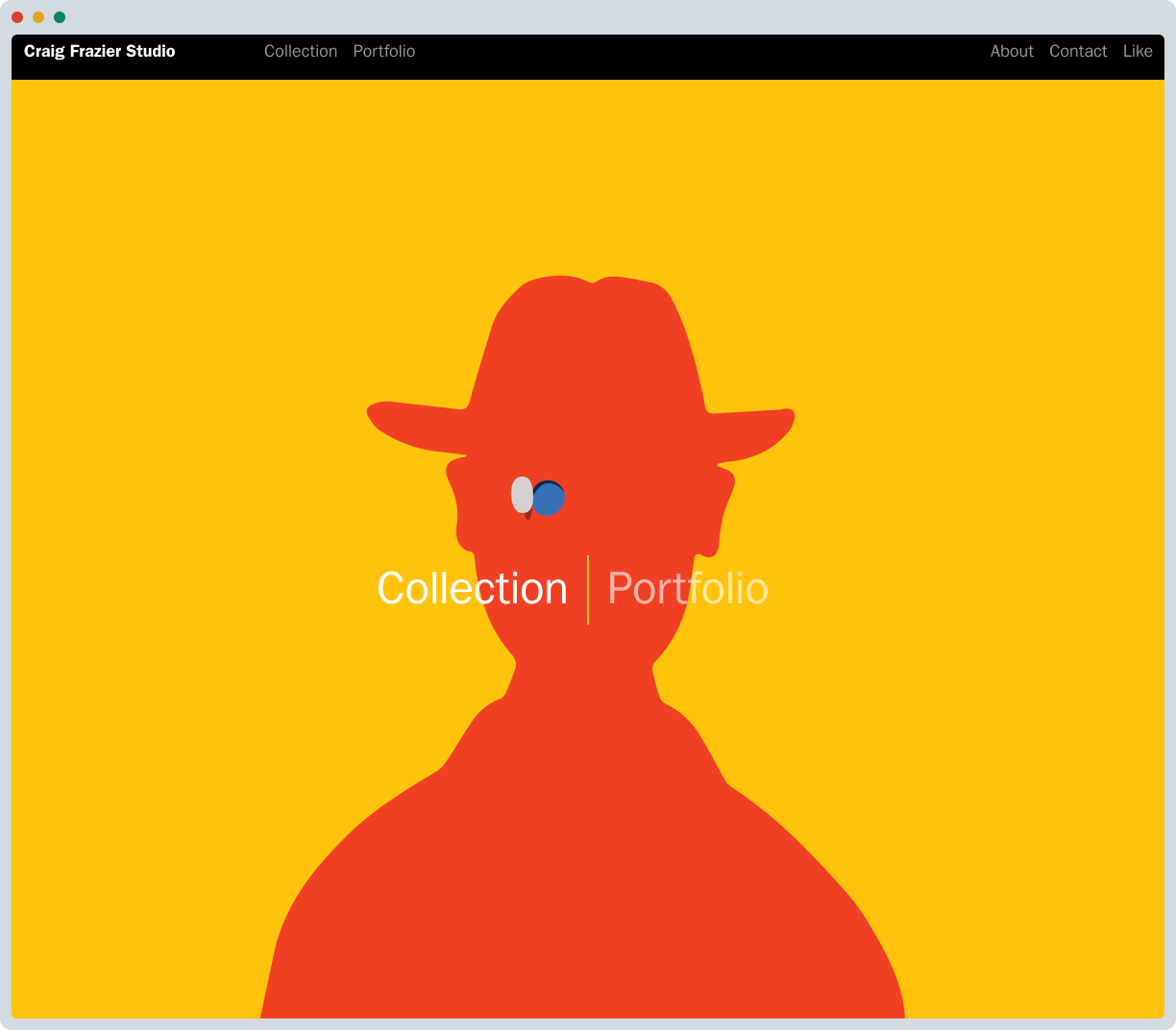Open Collection in the top navigation bar
This screenshot has width=1176, height=1030.
[301, 51]
